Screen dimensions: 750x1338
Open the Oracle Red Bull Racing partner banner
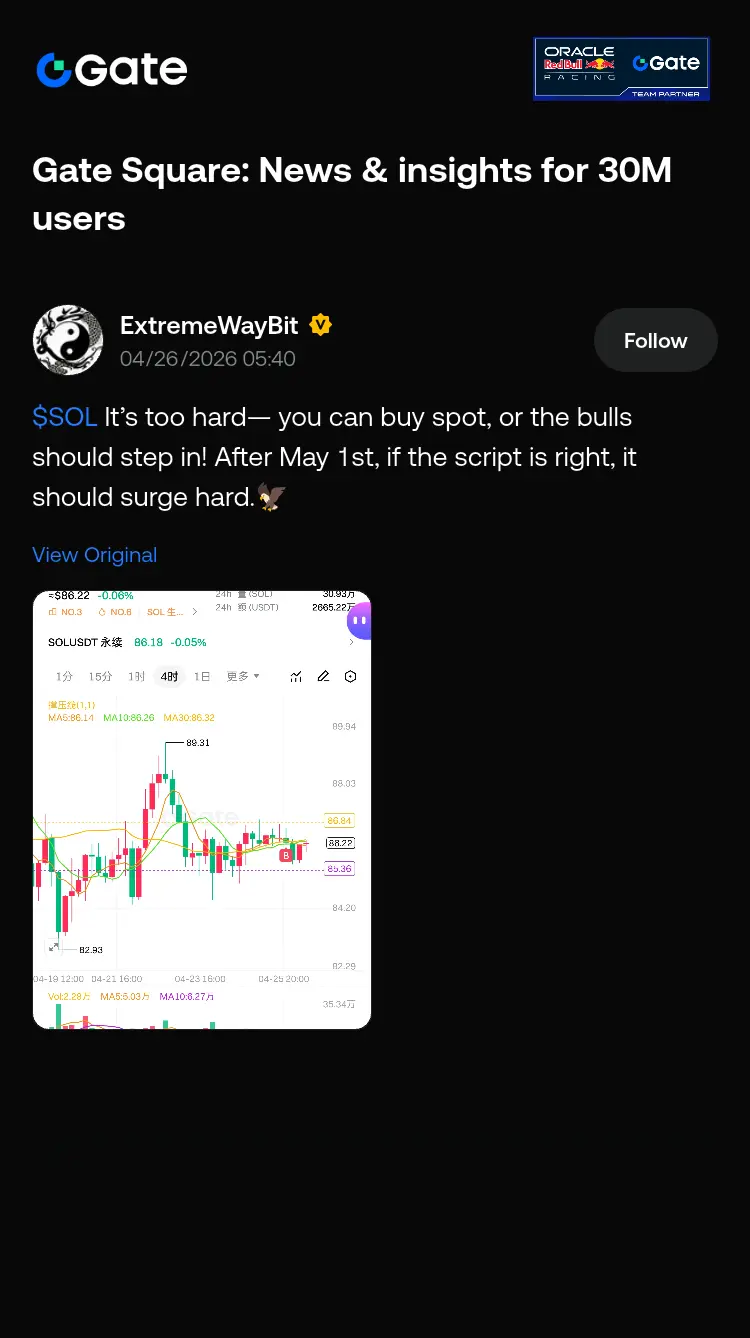[621, 69]
